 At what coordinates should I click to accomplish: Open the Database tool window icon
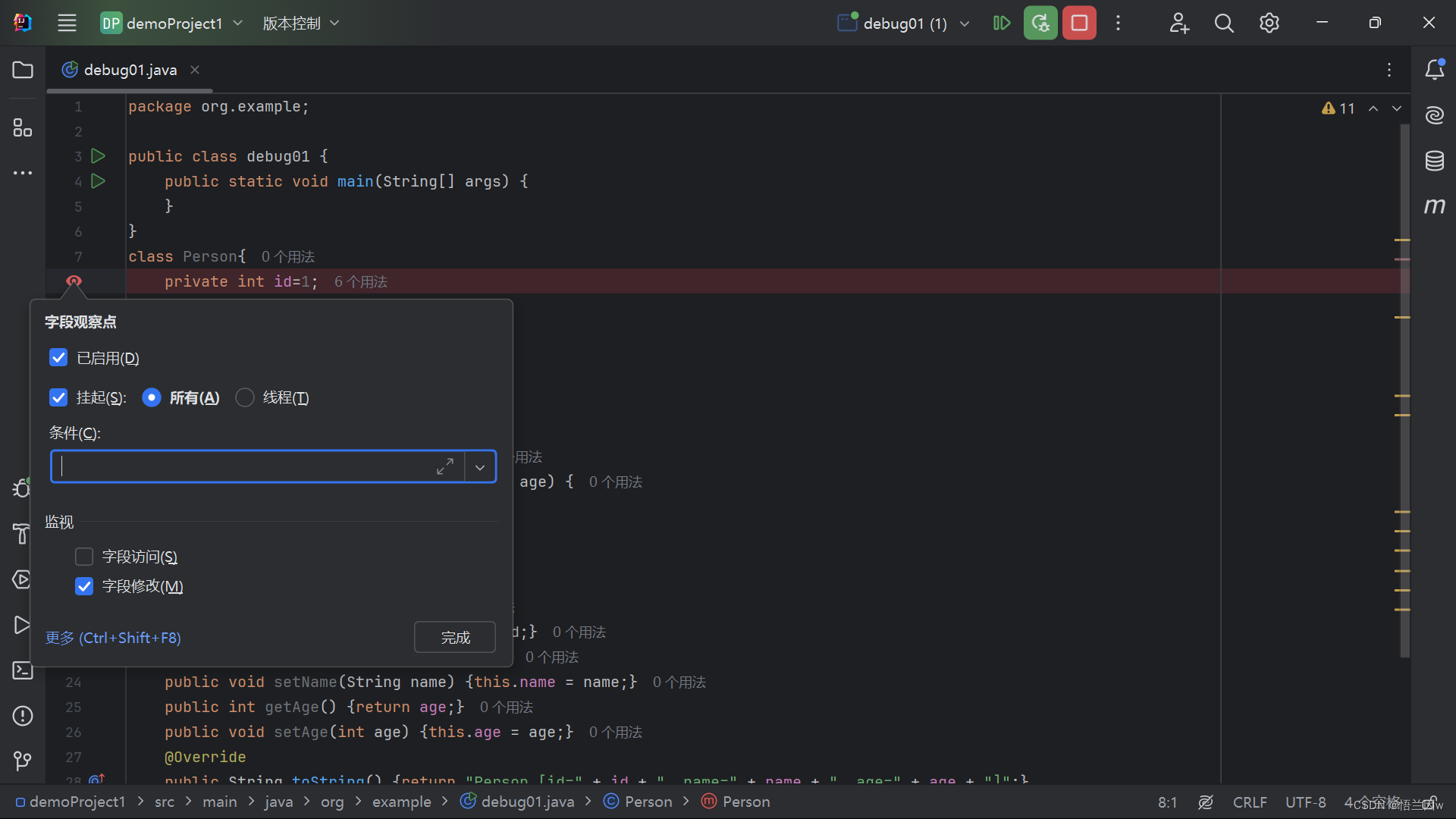(1435, 161)
